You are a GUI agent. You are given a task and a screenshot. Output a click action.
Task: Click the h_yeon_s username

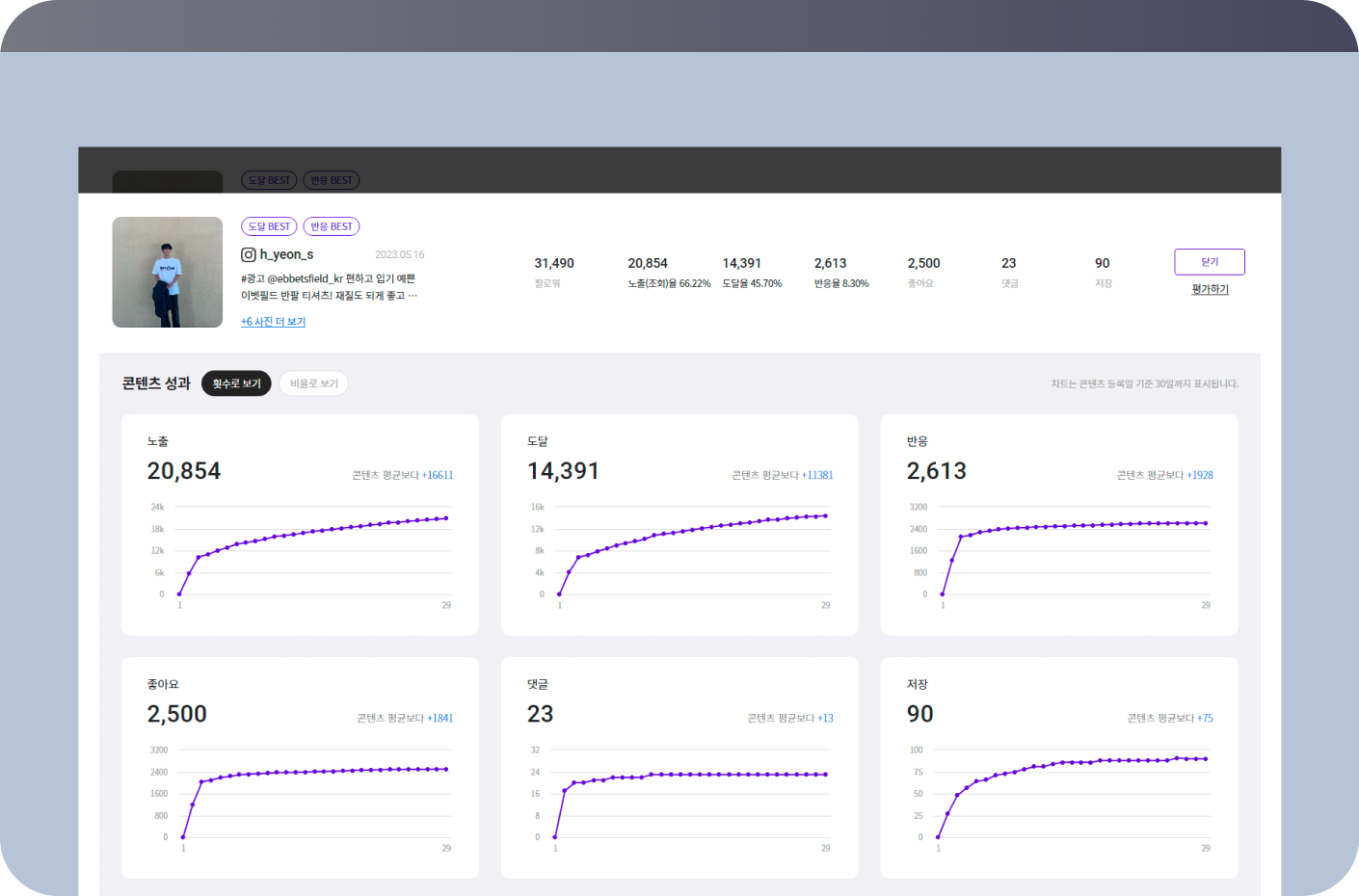[286, 254]
